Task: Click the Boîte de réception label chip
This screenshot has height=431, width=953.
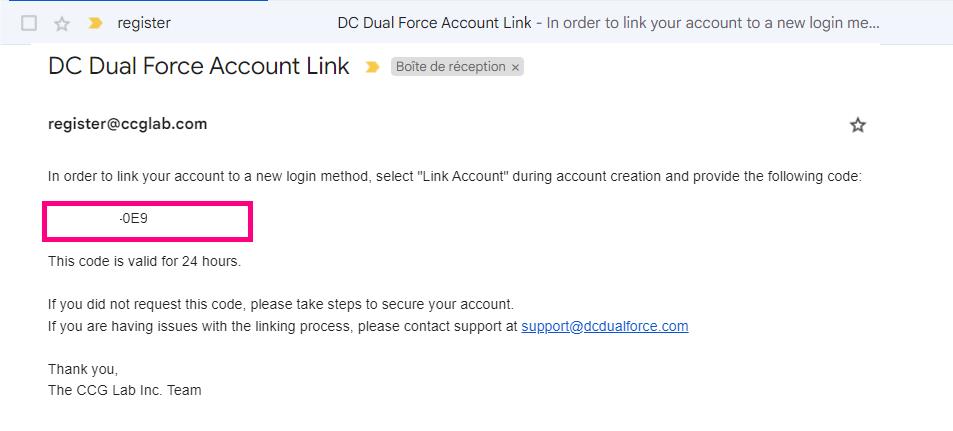Action: pyautogui.click(x=450, y=67)
